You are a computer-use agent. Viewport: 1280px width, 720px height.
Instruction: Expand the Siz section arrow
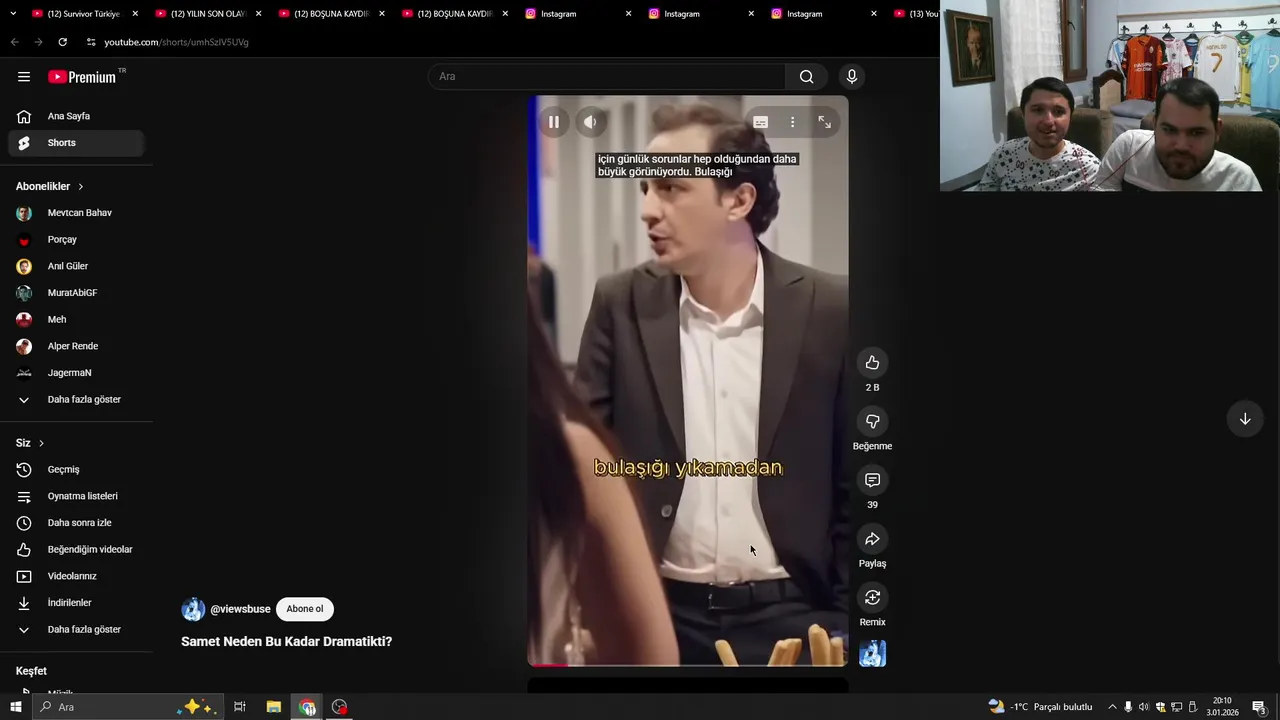point(41,443)
